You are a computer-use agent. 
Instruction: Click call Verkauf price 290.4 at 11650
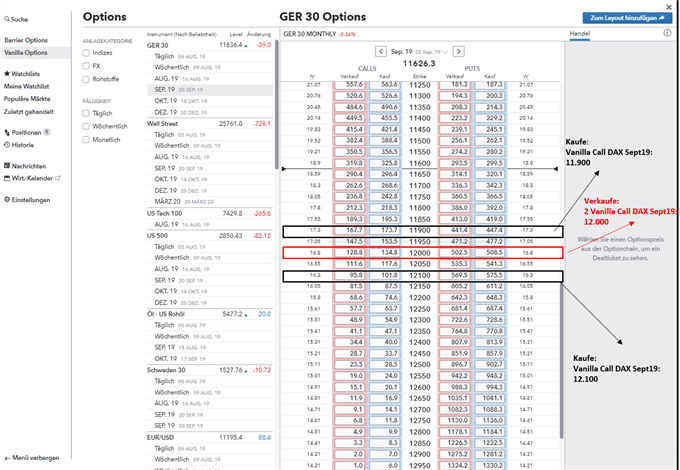coord(350,174)
